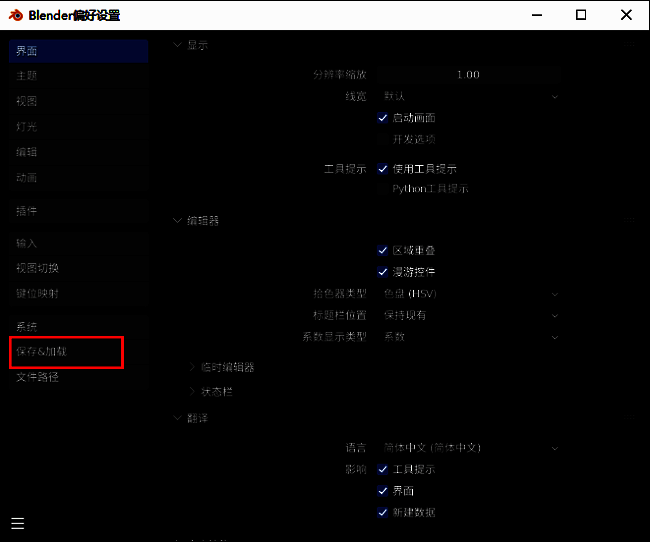The height and width of the screenshot is (542, 650).
Task: Enable Python工具提示 checkbox
Action: [x=383, y=188]
